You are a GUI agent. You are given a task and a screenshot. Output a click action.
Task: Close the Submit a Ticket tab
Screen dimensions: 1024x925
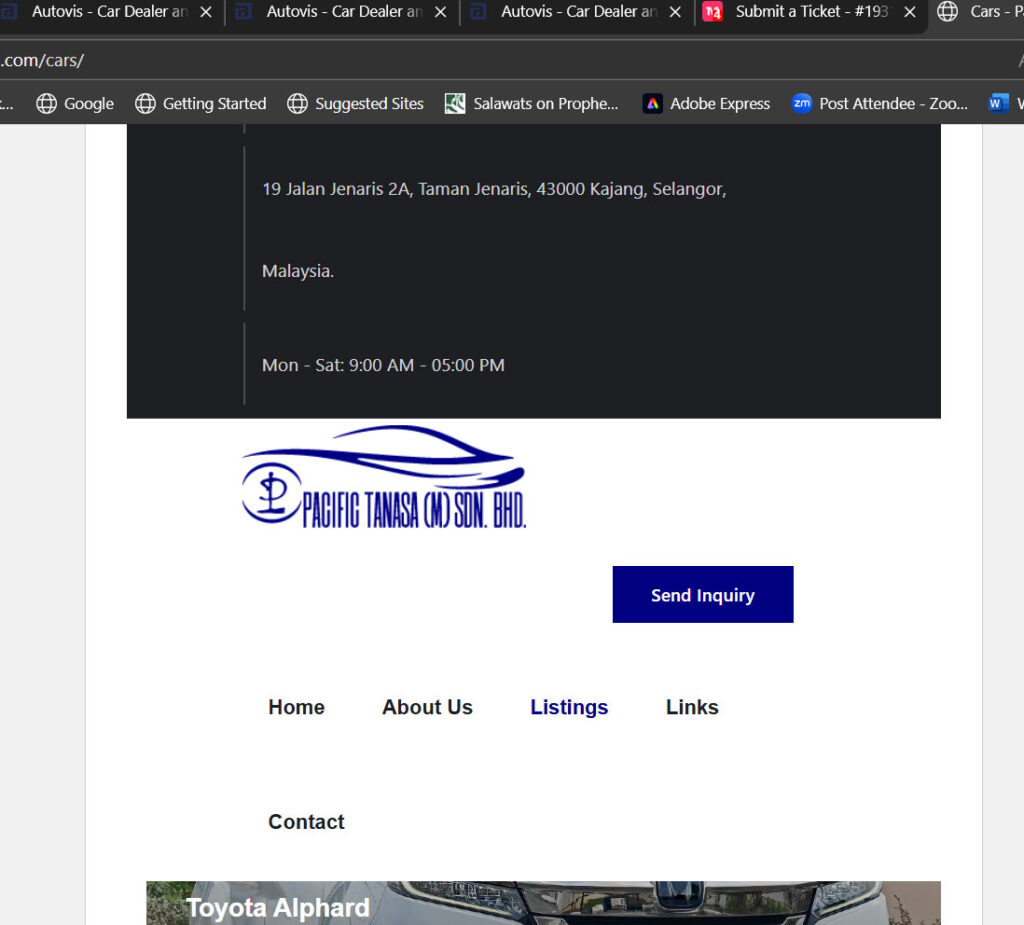coord(909,12)
